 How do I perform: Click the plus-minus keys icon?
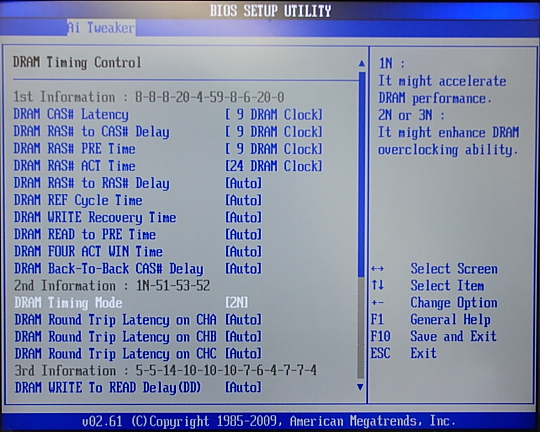pos(378,303)
